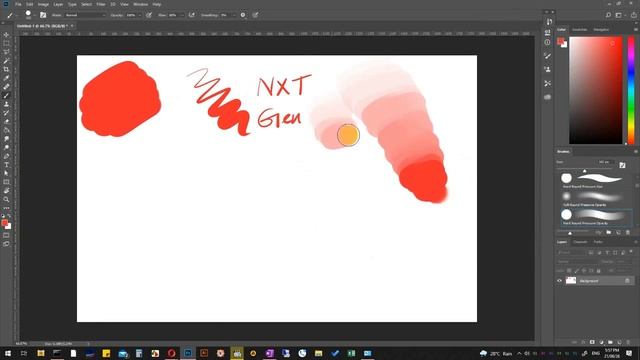Toggle airbrush-style build-up button
Screen dimensions: 640x360
click(191, 15)
